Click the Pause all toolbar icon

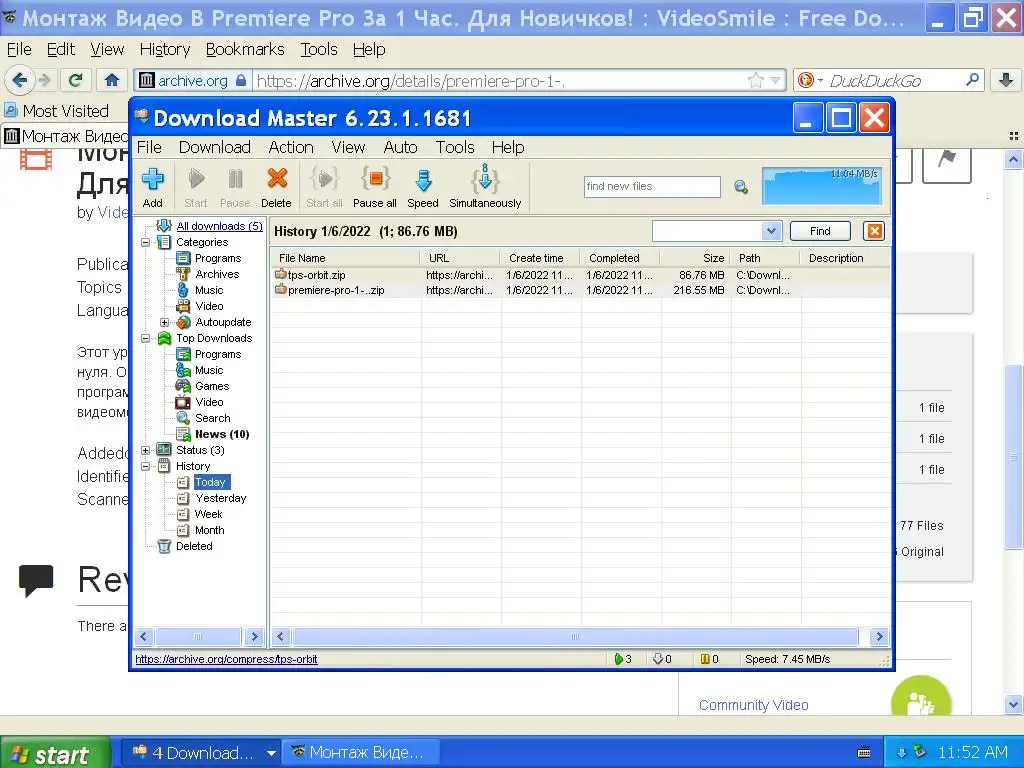375,187
